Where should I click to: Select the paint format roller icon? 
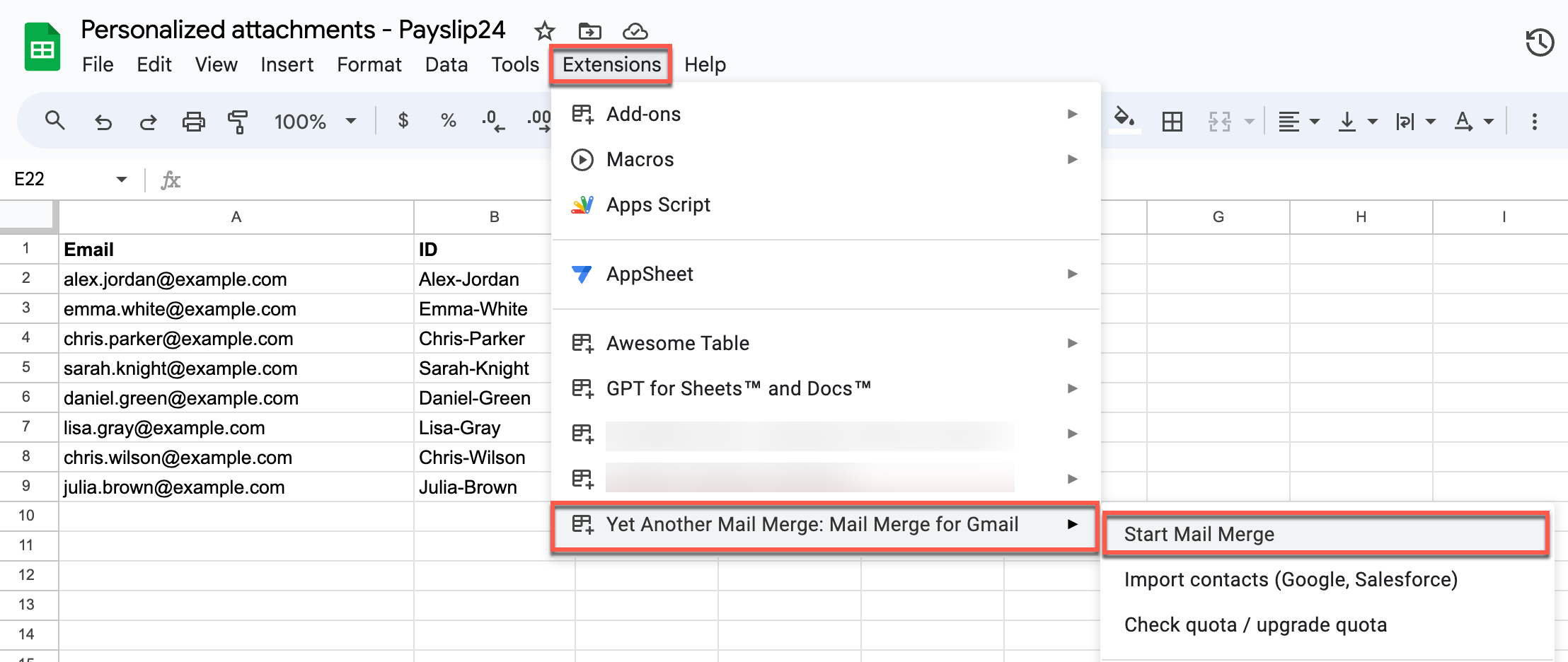238,122
